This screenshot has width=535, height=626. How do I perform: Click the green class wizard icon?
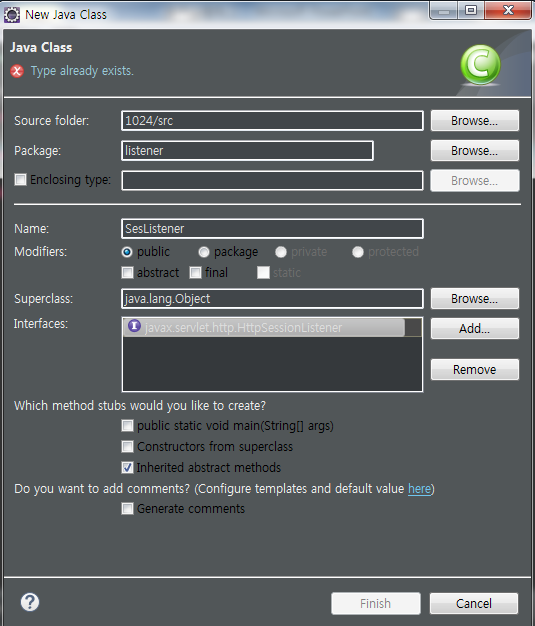pyautogui.click(x=480, y=65)
